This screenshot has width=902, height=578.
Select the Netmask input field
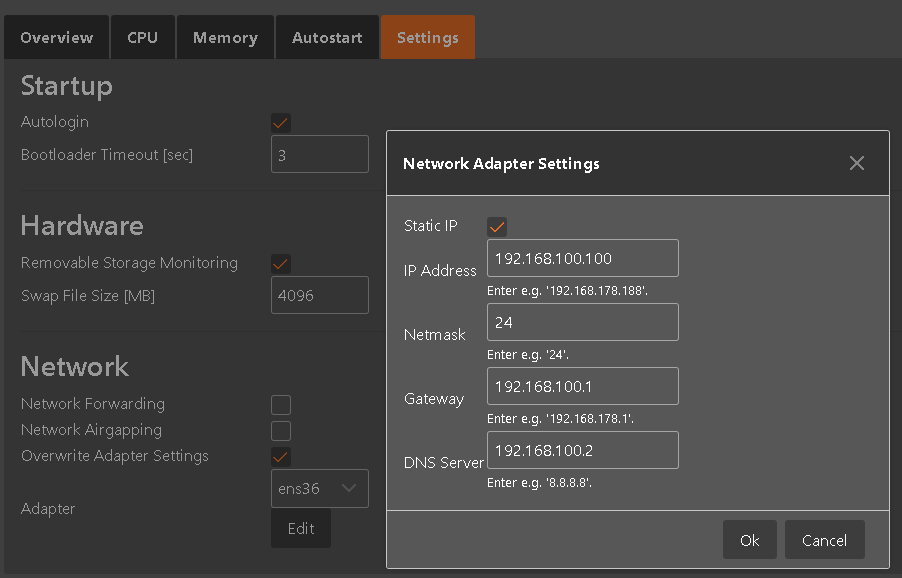pyautogui.click(x=582, y=322)
